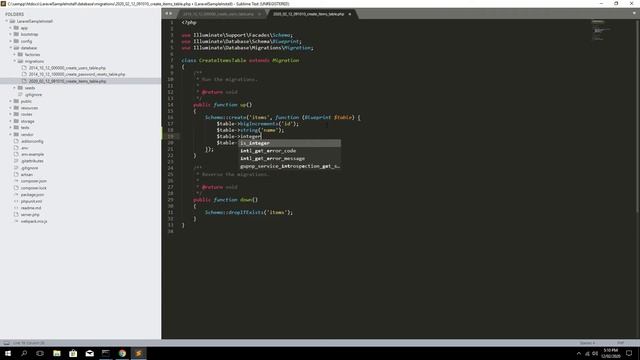Open composer.json in sidebar
The width and height of the screenshot is (640, 360).
[x=33, y=181]
